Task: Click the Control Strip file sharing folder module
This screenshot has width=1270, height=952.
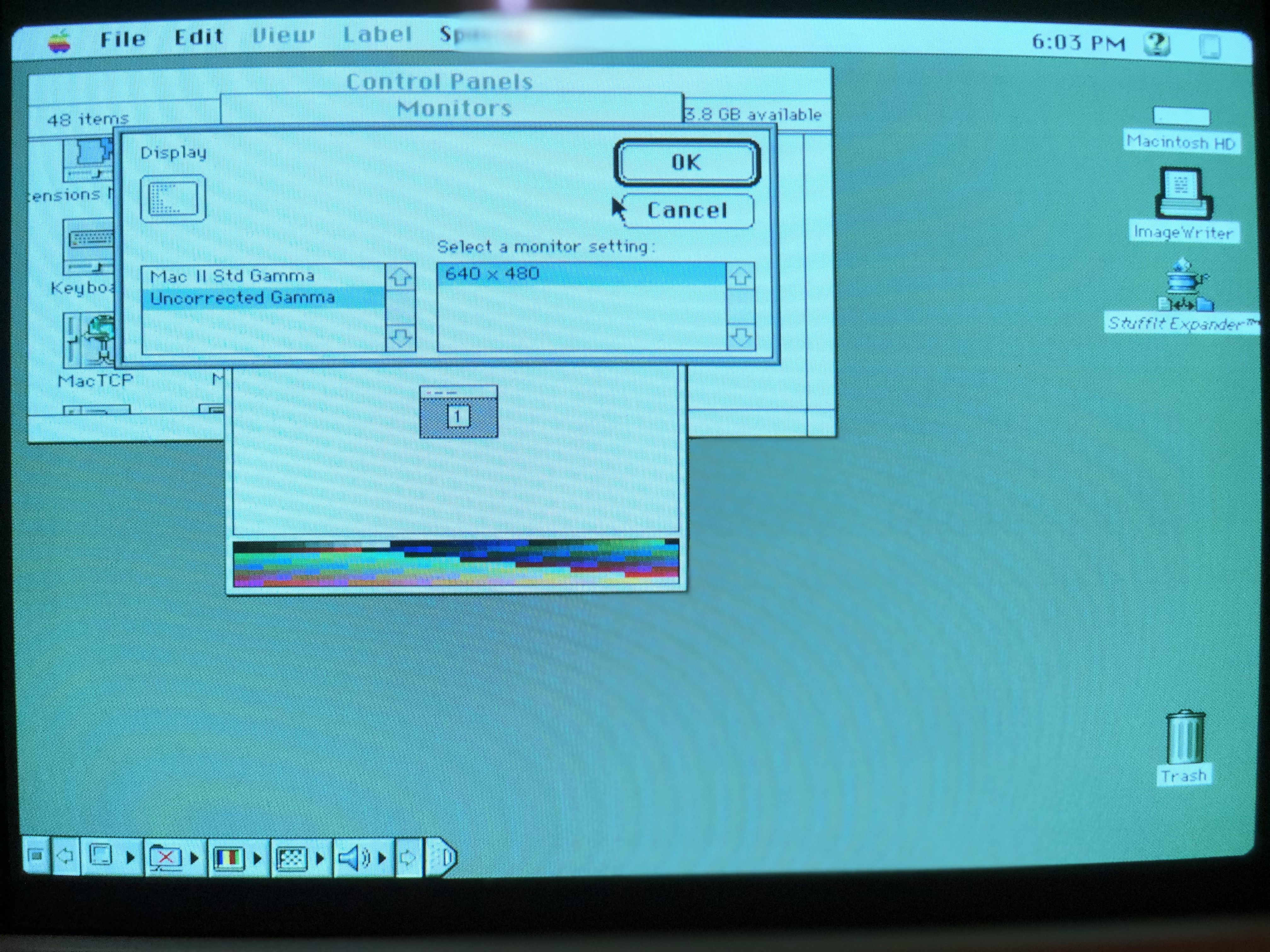Action: [165, 858]
